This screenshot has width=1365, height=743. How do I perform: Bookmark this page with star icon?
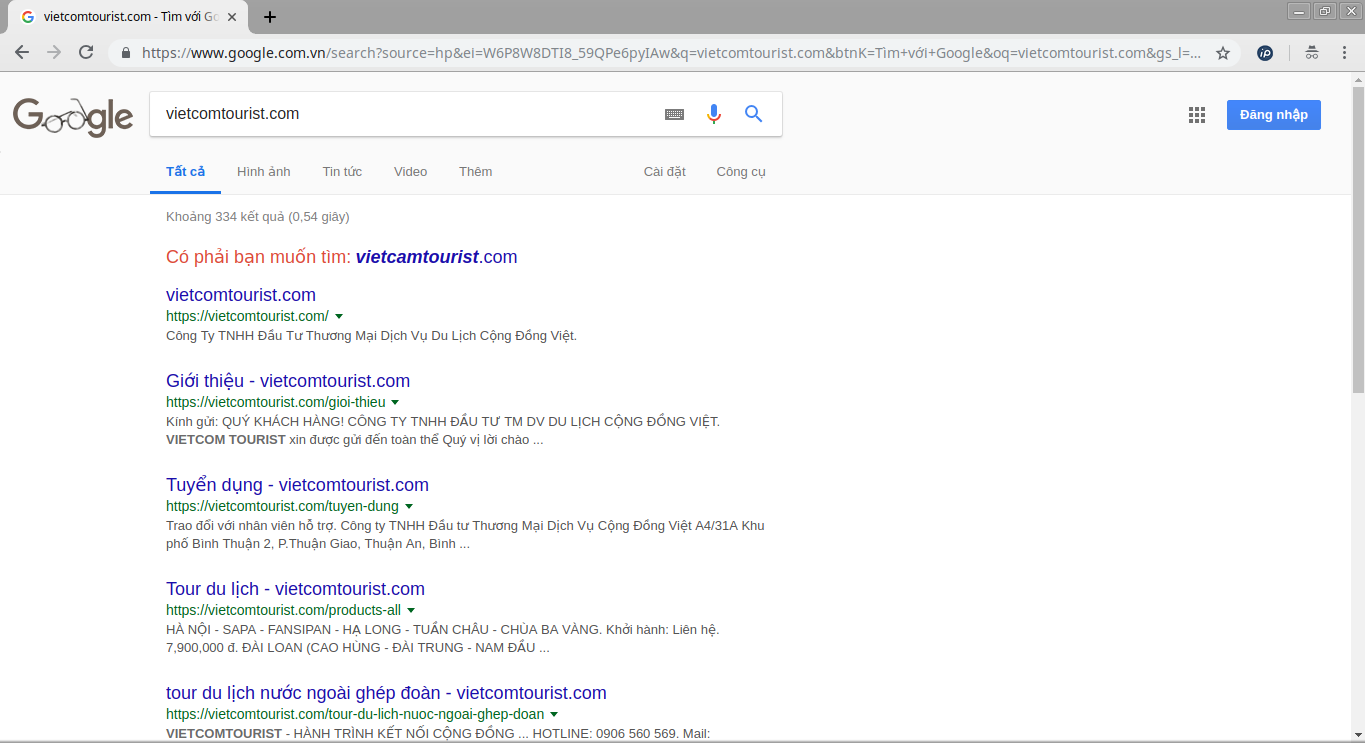[1222, 53]
